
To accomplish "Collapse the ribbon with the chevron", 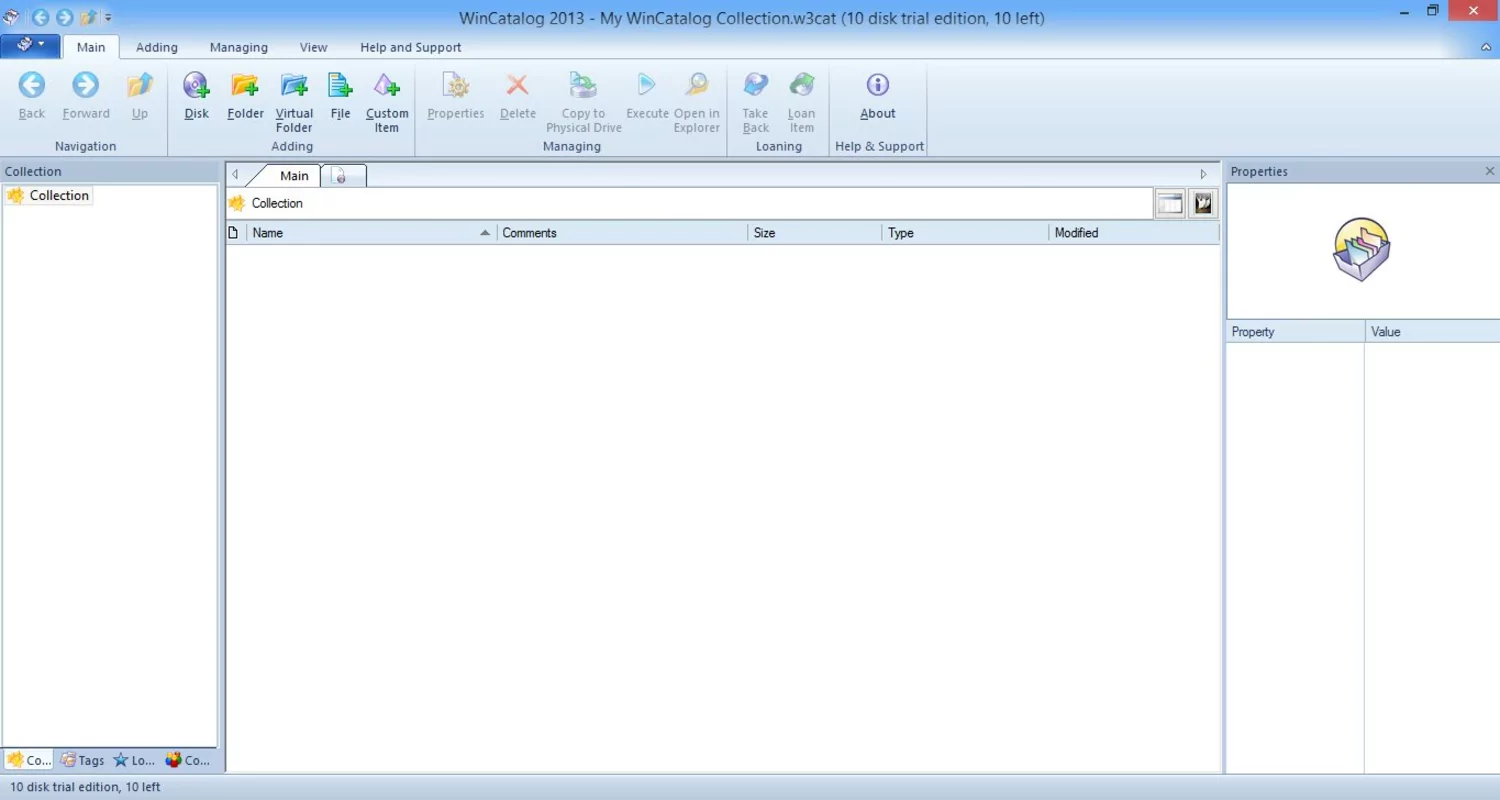I will pos(1484,46).
